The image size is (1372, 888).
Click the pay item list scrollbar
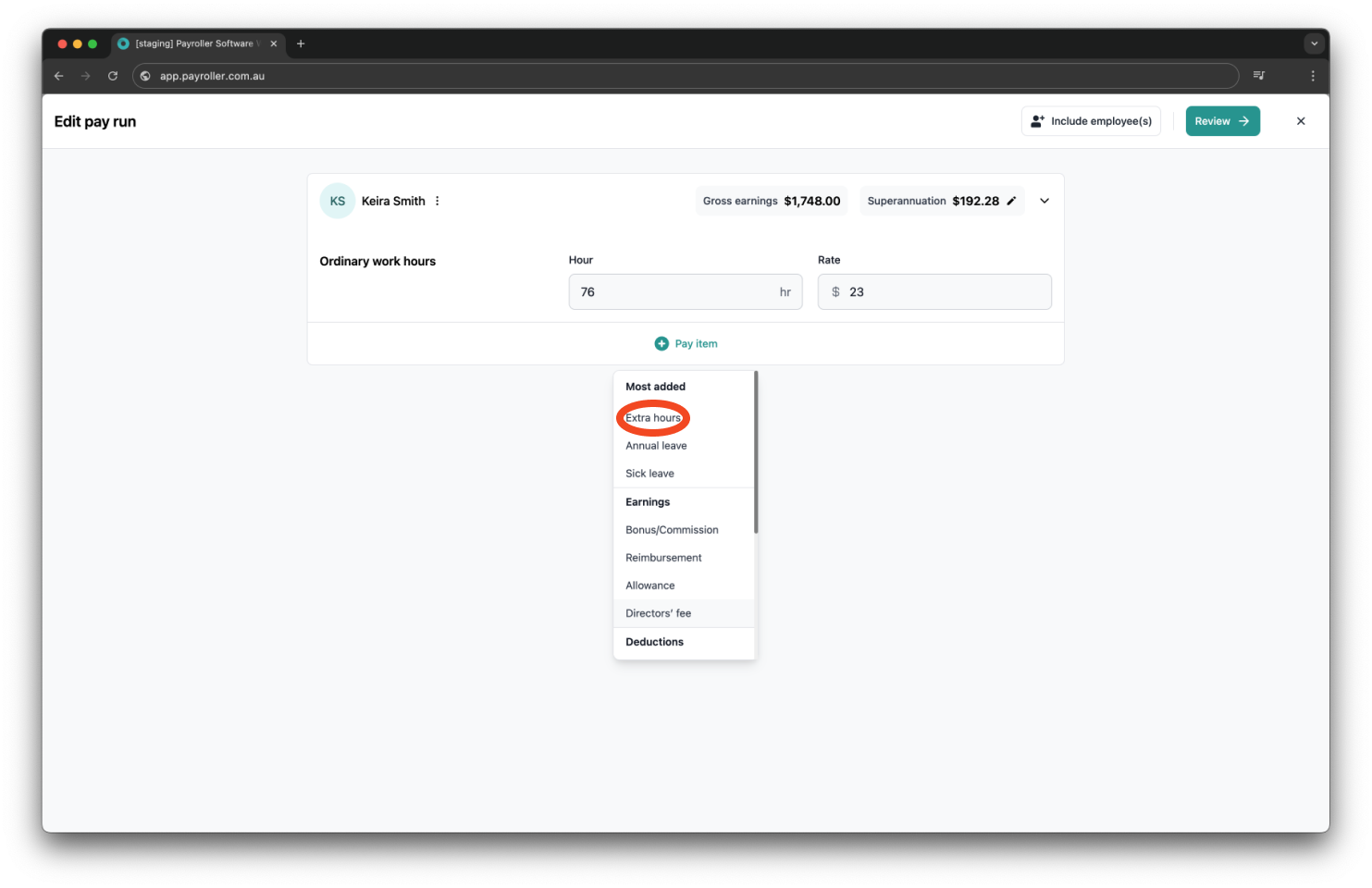756,453
